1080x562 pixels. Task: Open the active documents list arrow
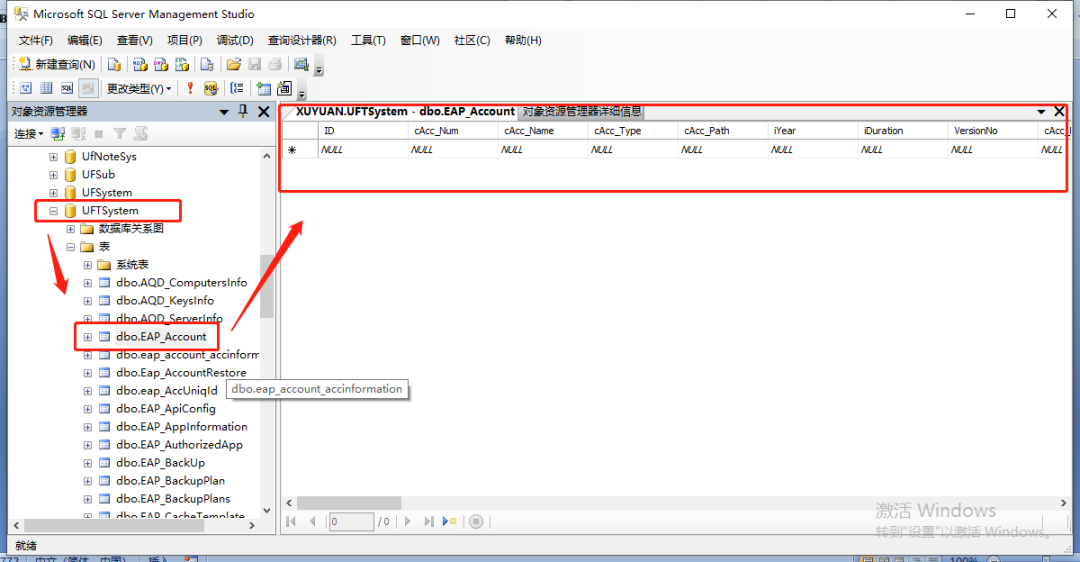(1041, 112)
